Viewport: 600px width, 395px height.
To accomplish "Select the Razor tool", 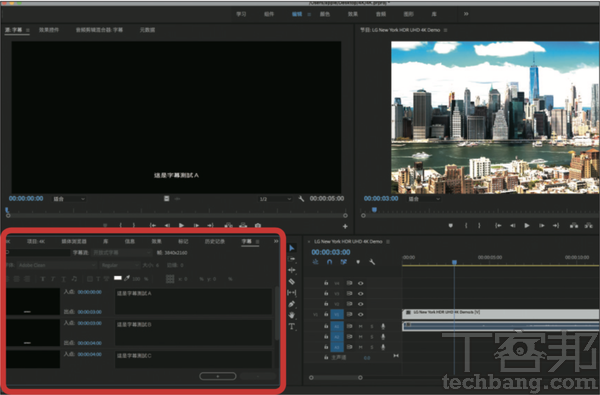I will point(292,281).
